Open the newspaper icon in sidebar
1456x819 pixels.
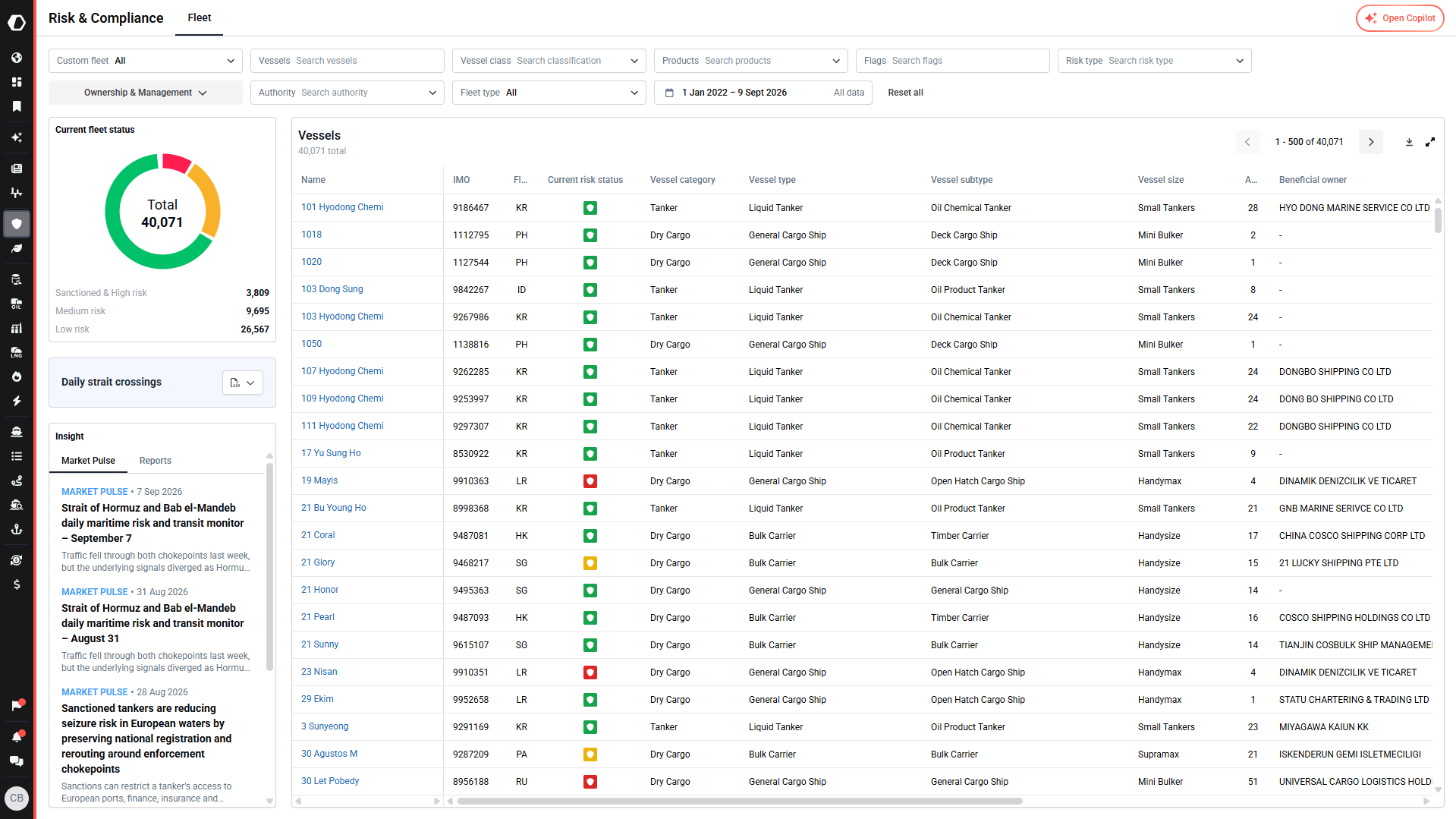click(17, 169)
